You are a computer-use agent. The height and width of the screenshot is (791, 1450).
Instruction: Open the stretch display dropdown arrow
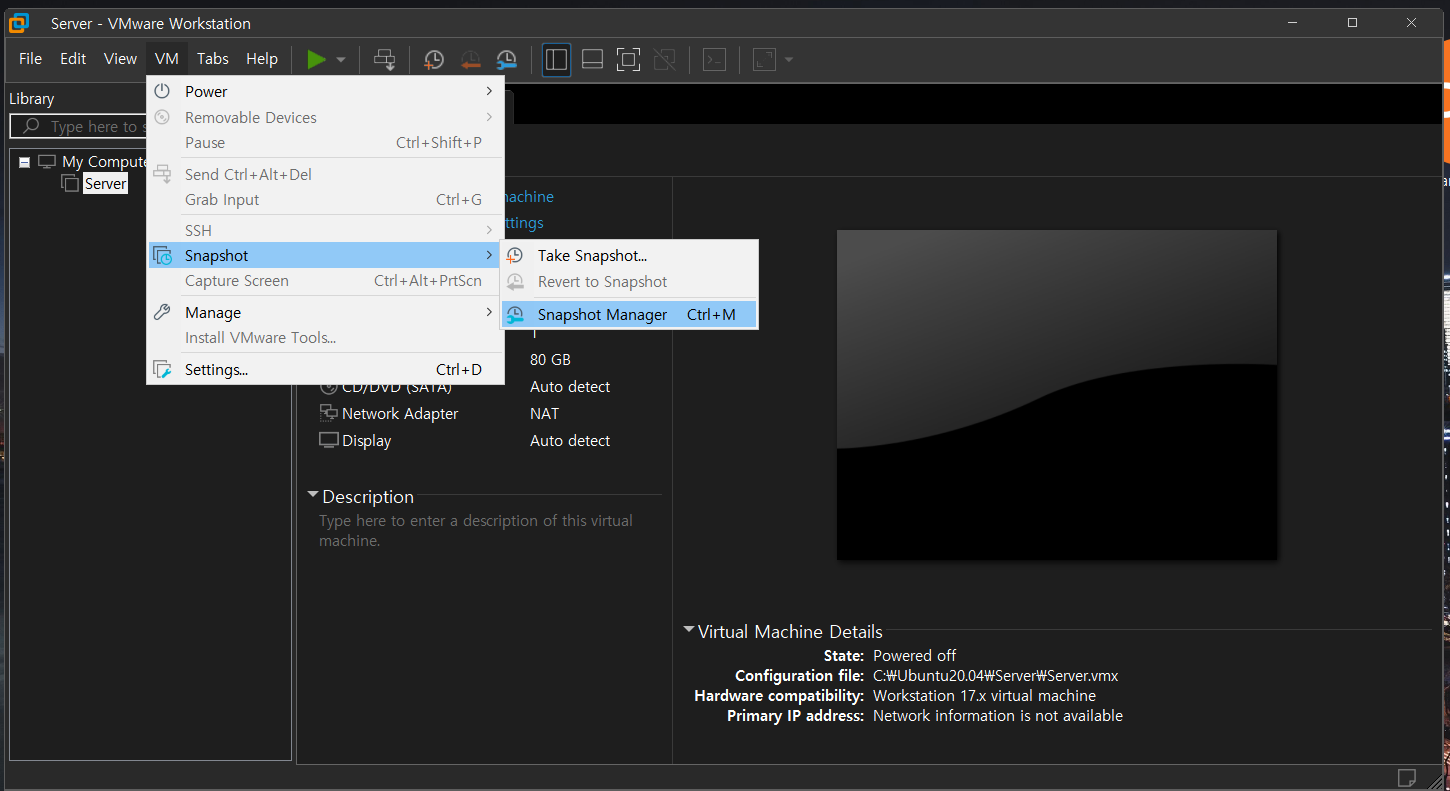point(789,60)
